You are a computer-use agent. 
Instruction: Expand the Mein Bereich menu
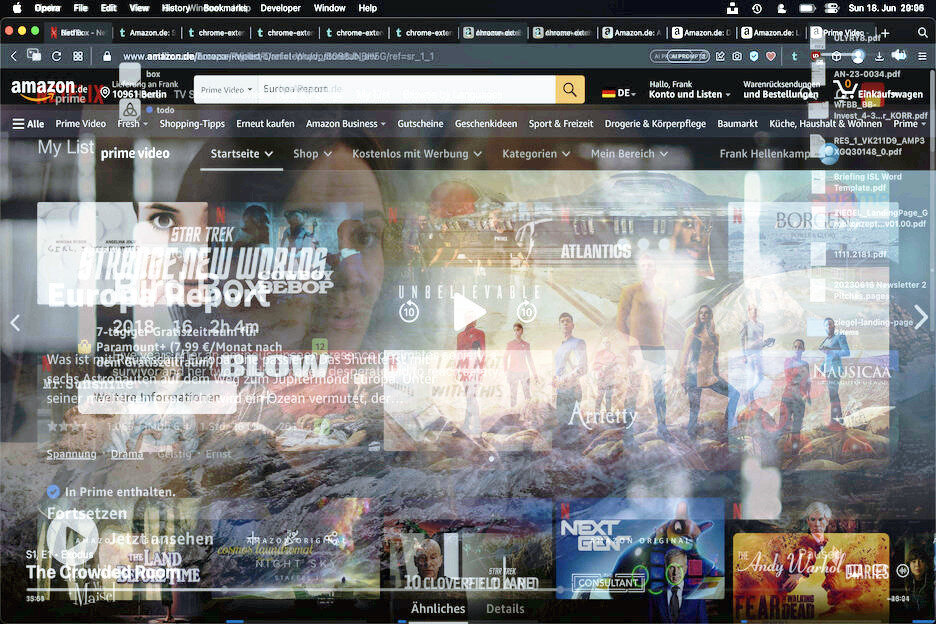[x=629, y=154]
